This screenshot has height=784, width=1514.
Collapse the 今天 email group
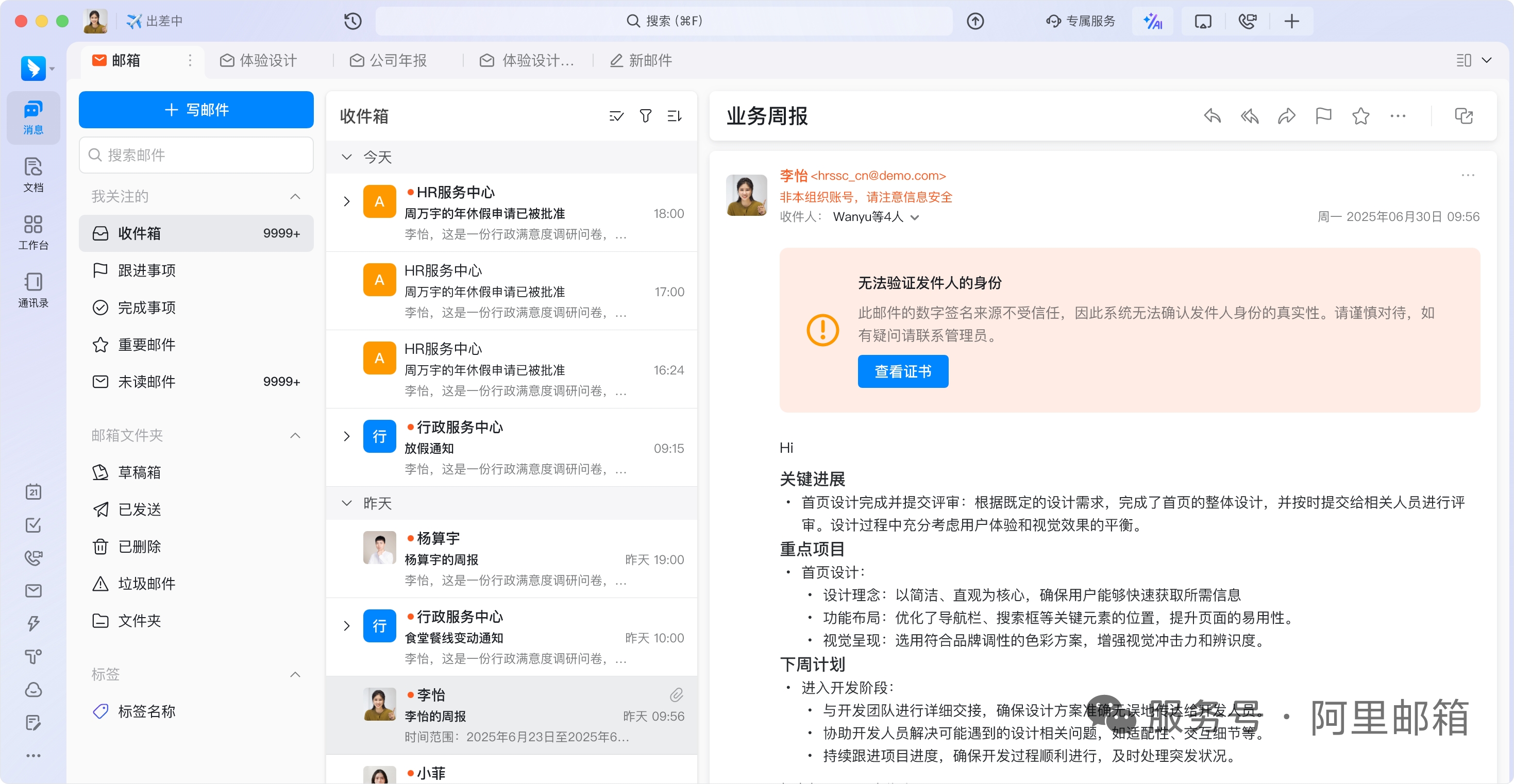point(347,157)
